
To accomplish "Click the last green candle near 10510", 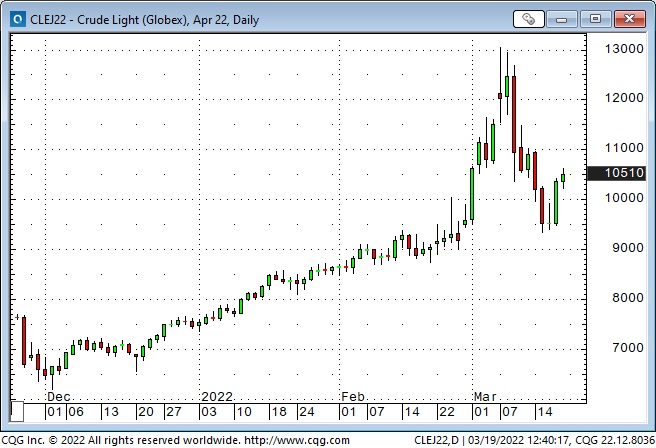I will point(563,178).
